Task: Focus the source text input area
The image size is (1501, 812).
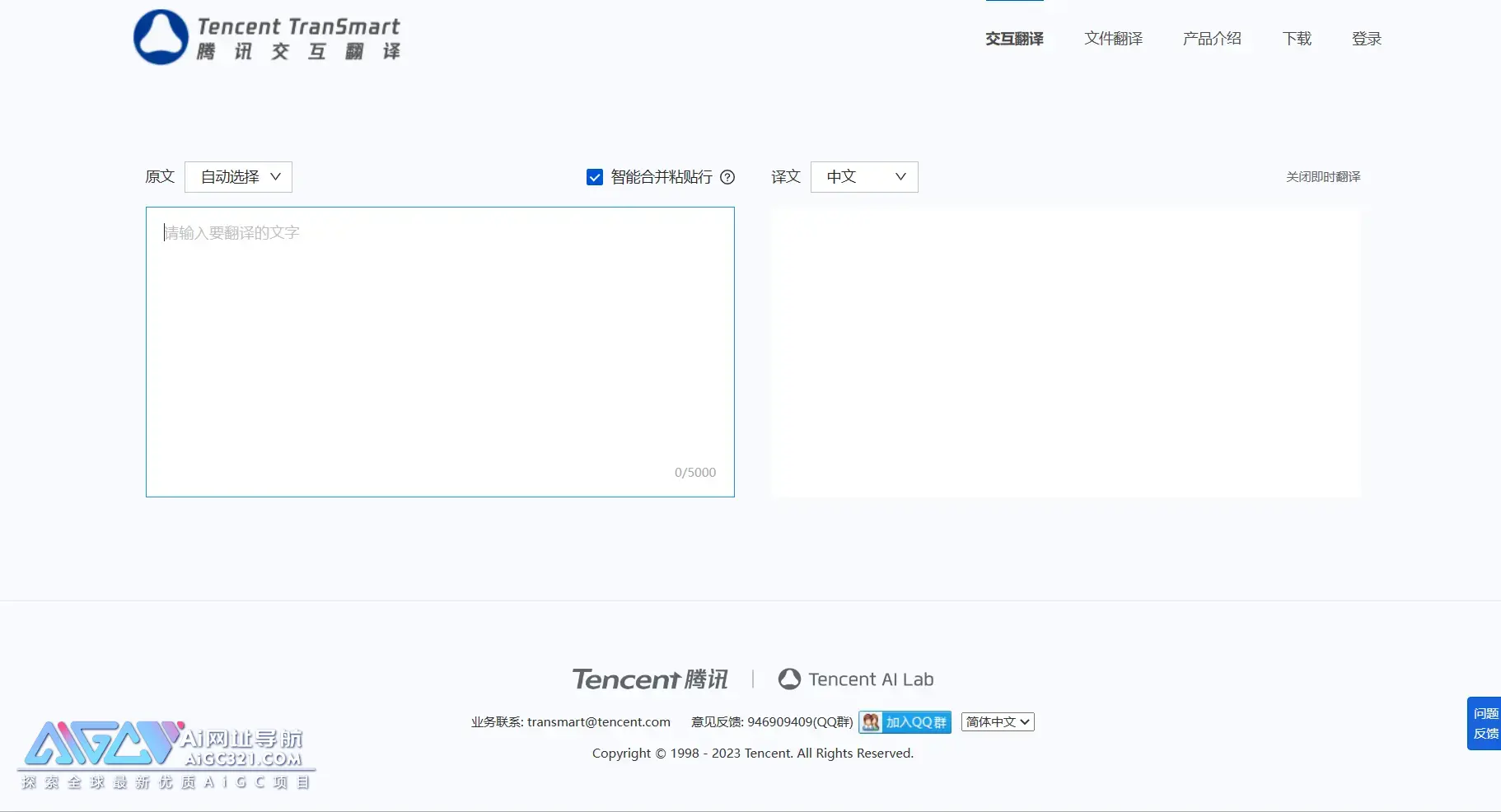Action: (x=440, y=352)
